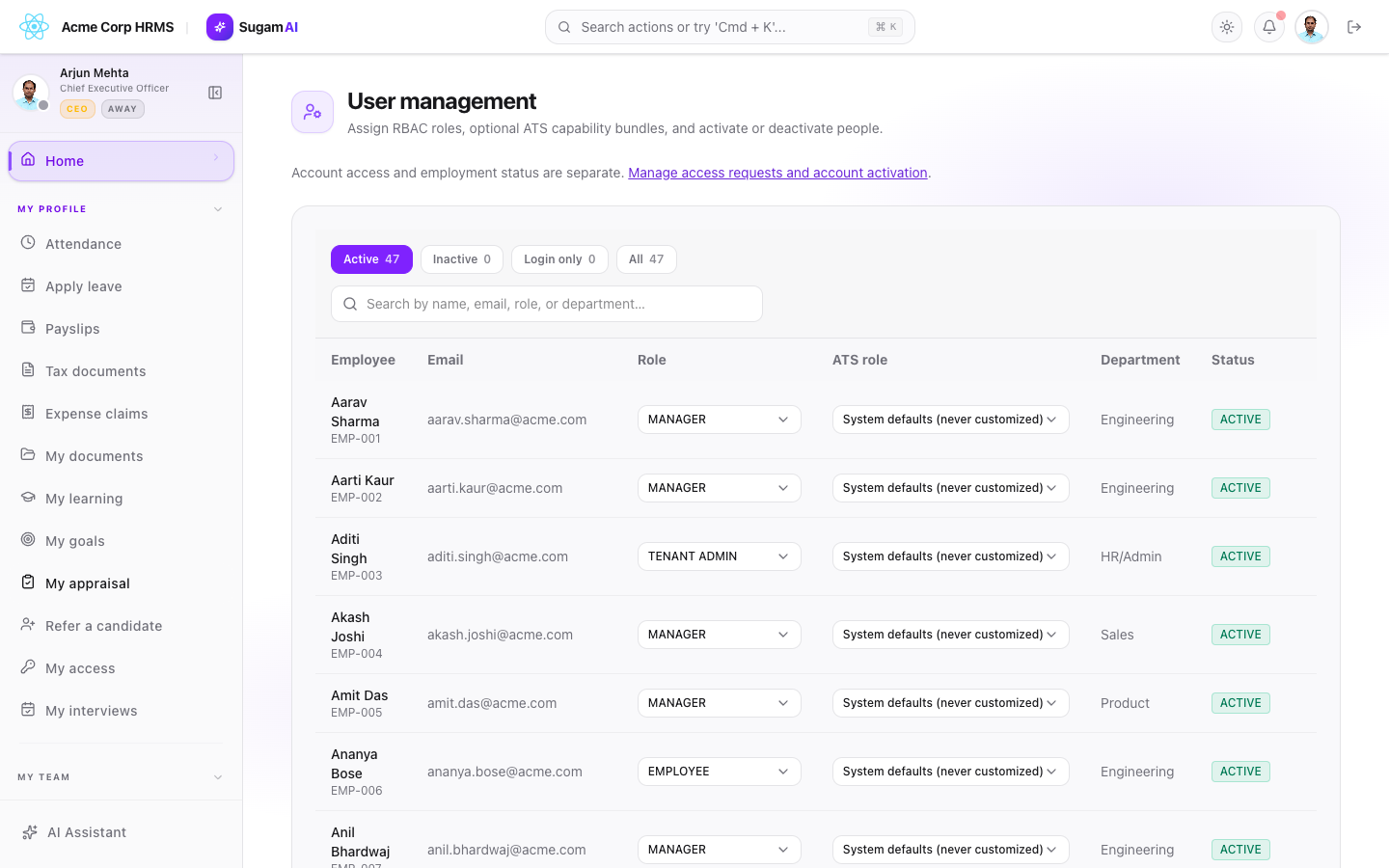Click ACTIVE status badge for Amit Das
The height and width of the screenshot is (868, 1389).
[1240, 703]
